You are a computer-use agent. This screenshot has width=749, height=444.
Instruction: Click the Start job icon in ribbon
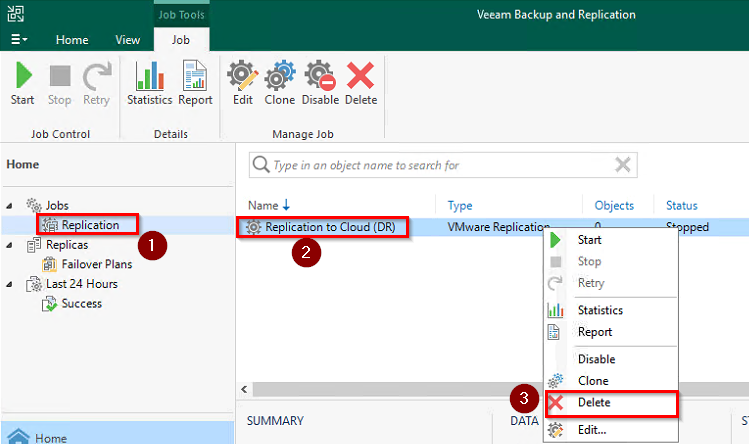pos(23,76)
